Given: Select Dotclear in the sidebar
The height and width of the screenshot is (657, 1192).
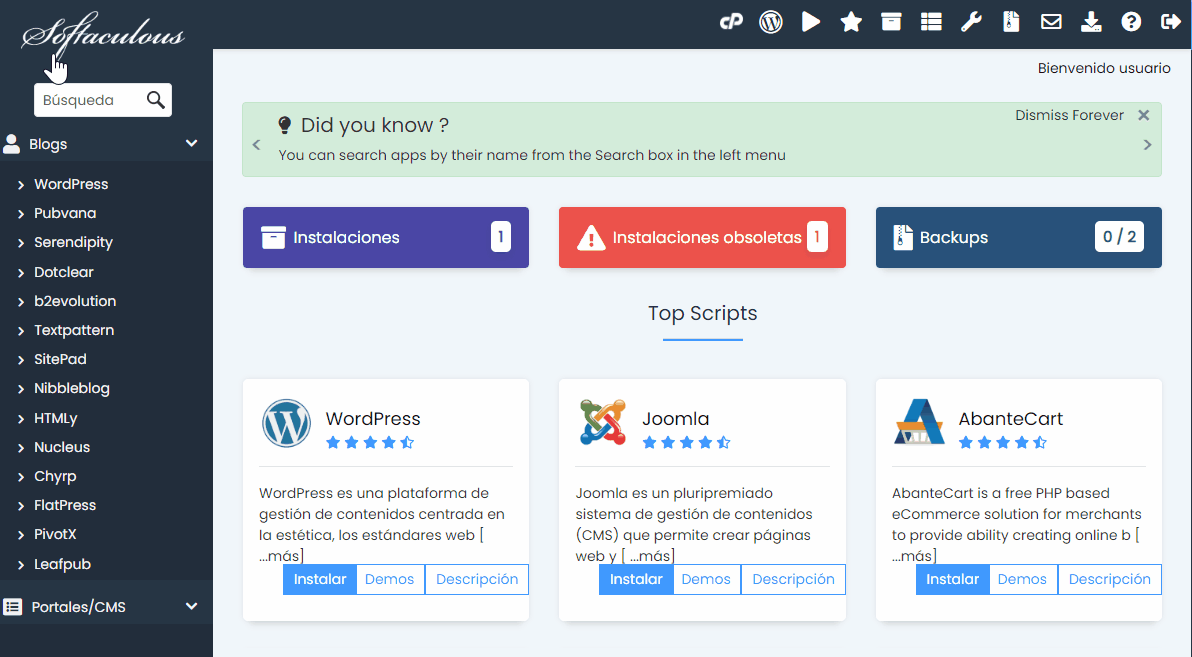Looking at the screenshot, I should (64, 271).
